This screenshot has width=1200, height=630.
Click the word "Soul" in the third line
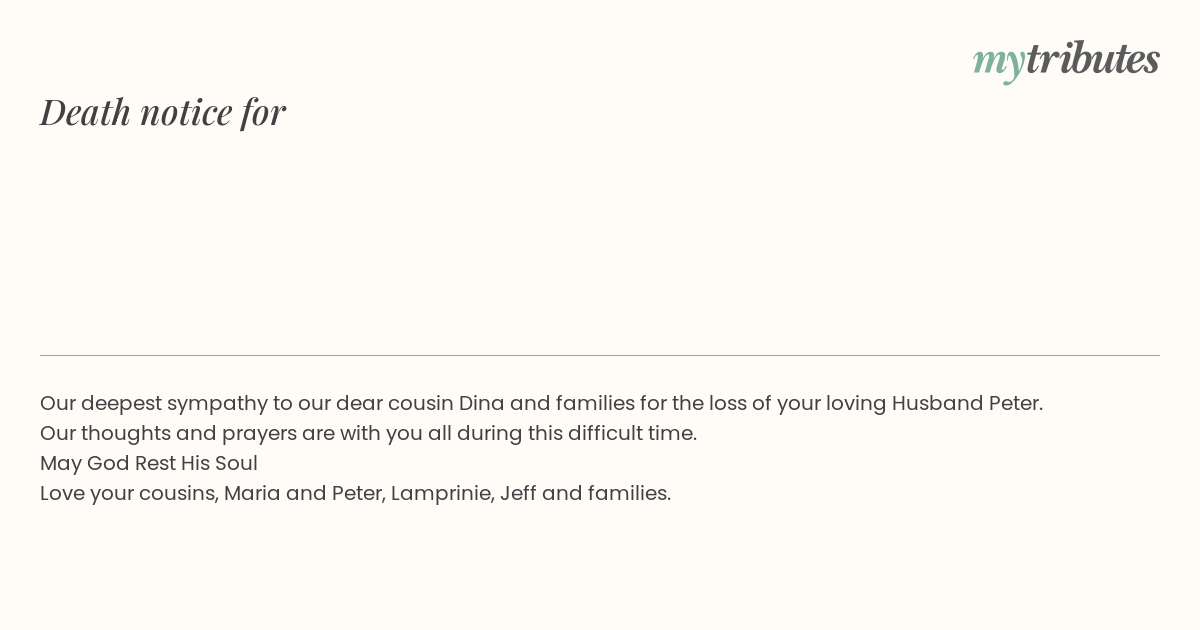(x=236, y=463)
